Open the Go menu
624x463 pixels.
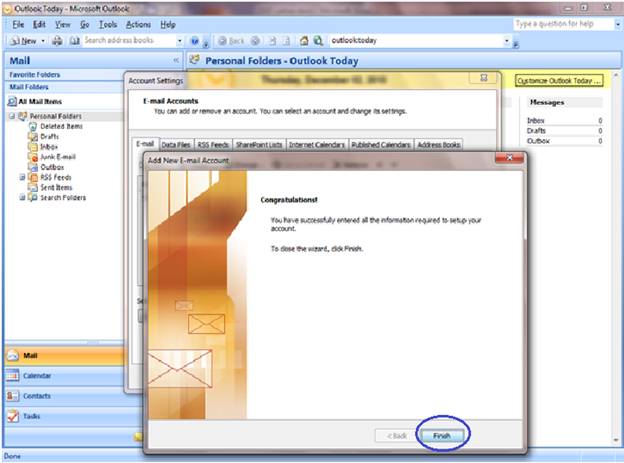84,24
